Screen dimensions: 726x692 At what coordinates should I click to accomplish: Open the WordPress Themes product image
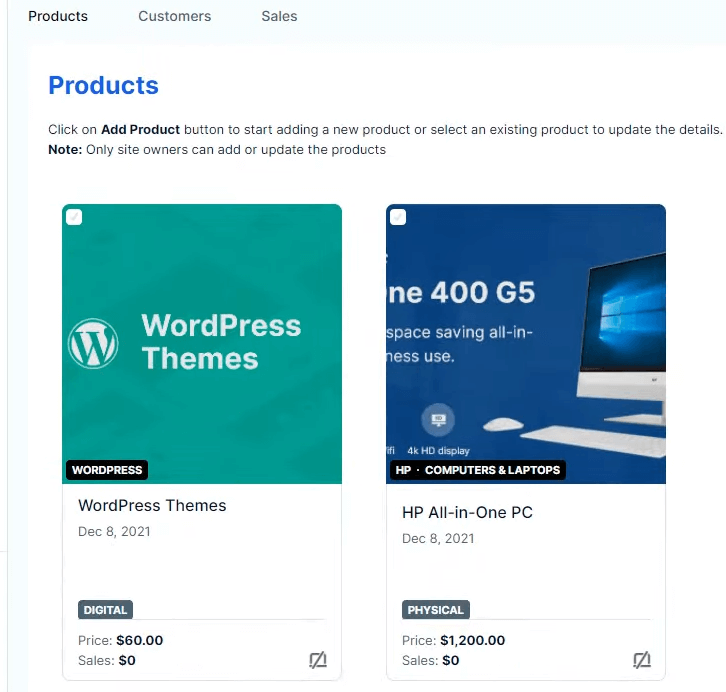(202, 344)
